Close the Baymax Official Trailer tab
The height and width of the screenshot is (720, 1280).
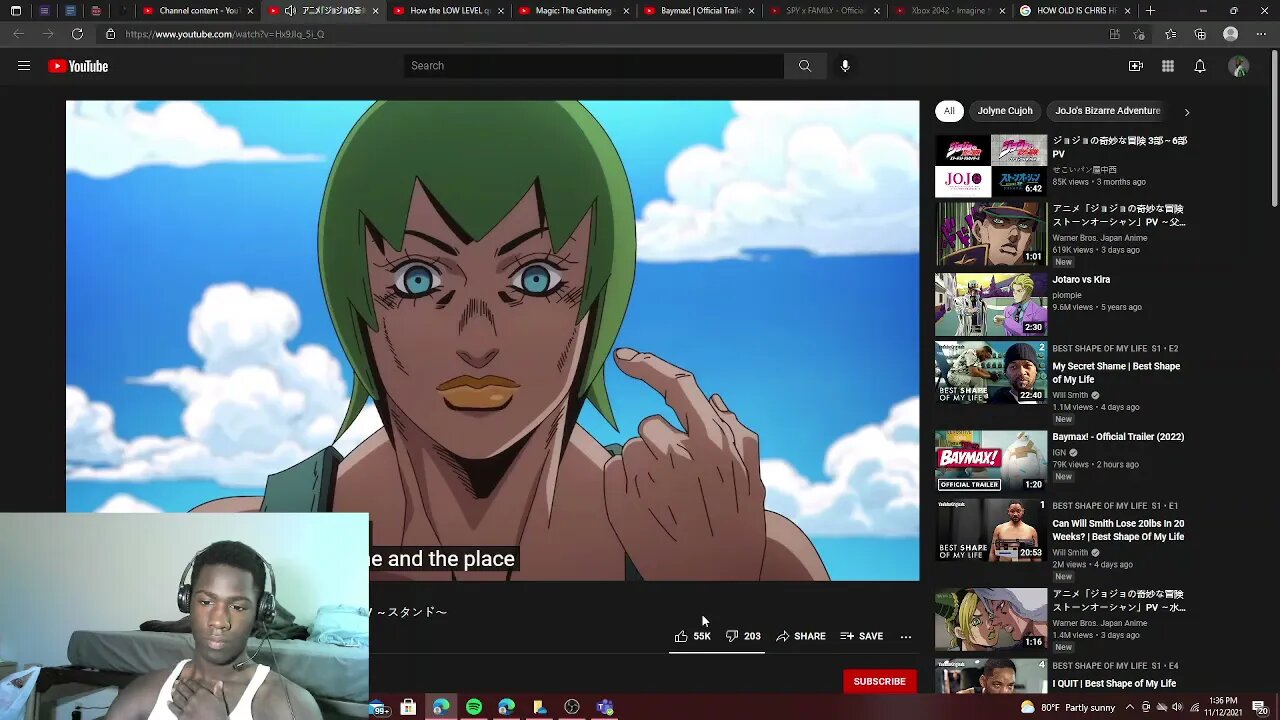tap(752, 11)
